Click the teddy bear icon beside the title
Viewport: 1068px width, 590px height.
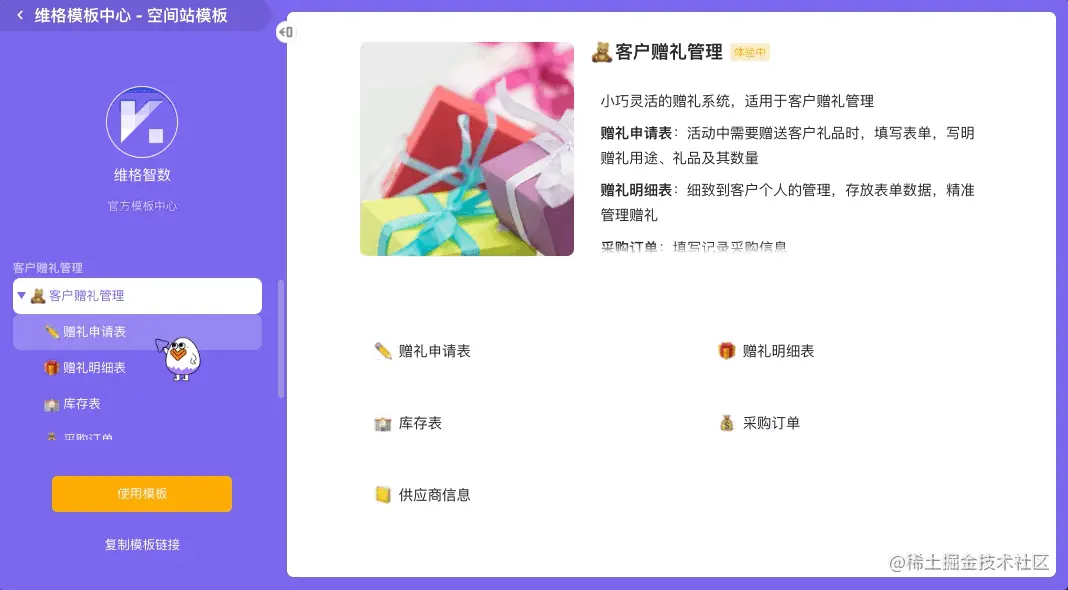tap(601, 52)
